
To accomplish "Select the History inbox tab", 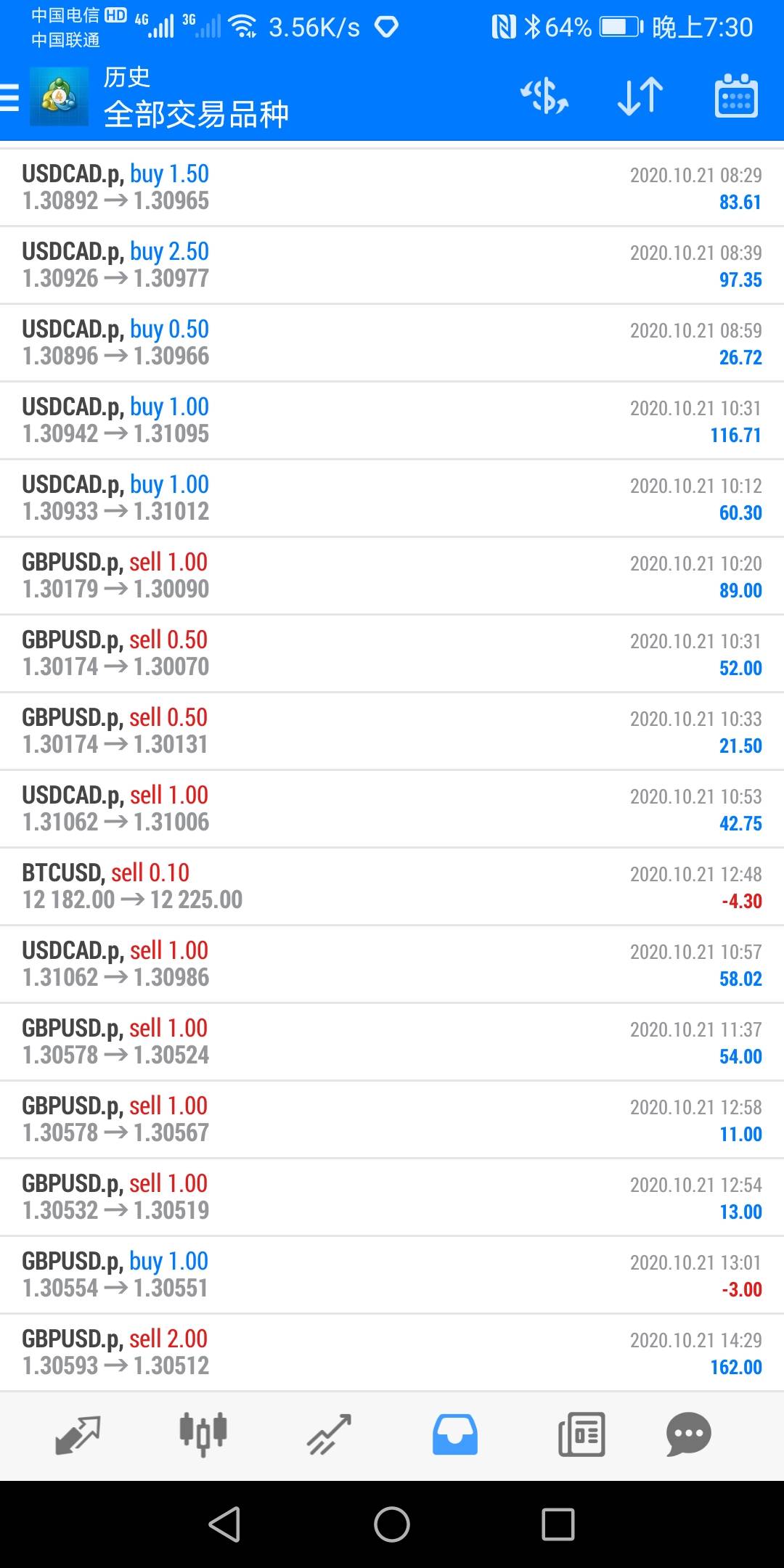I will pos(455,1434).
